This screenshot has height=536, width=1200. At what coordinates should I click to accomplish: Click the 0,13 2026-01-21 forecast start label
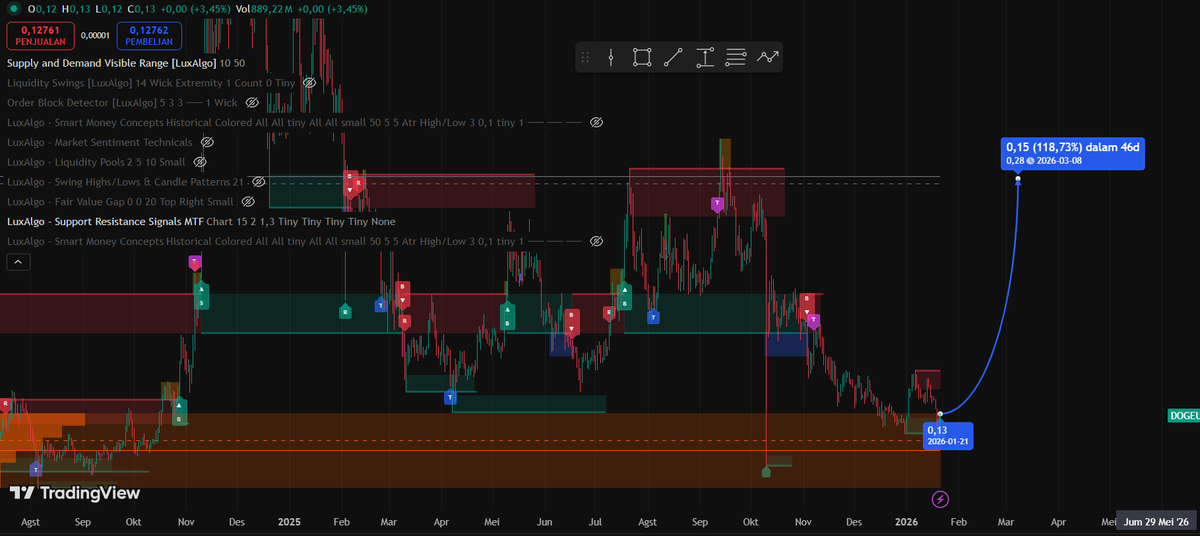click(949, 435)
